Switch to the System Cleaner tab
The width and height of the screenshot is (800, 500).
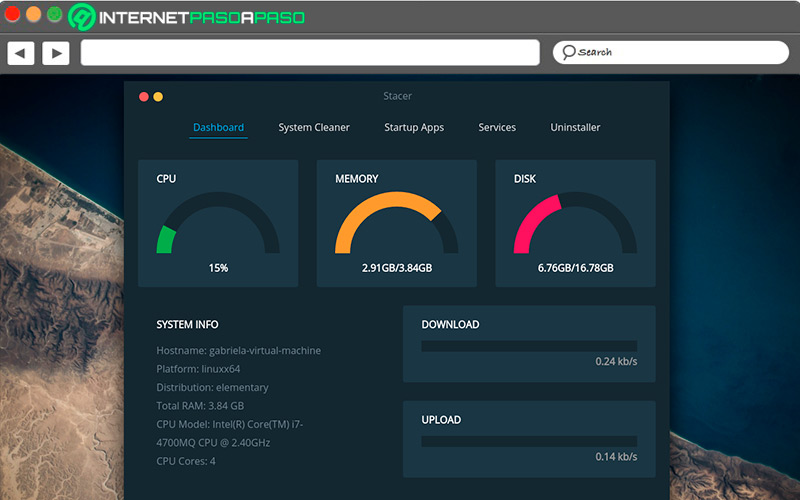[314, 128]
